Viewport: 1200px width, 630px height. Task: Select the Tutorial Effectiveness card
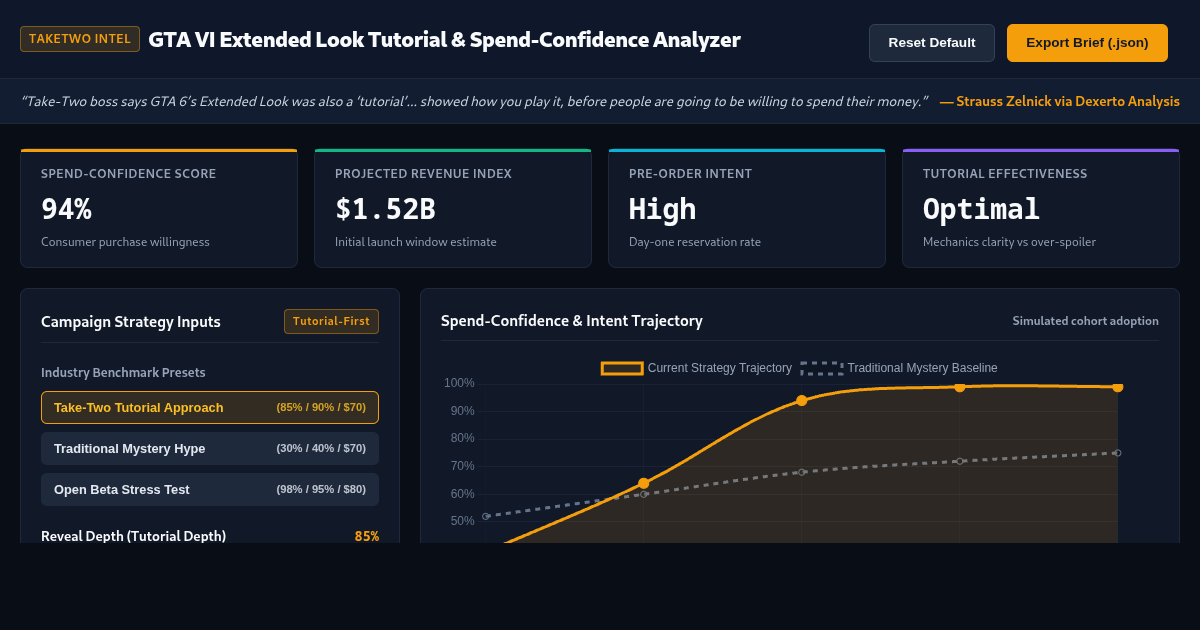(x=1041, y=208)
